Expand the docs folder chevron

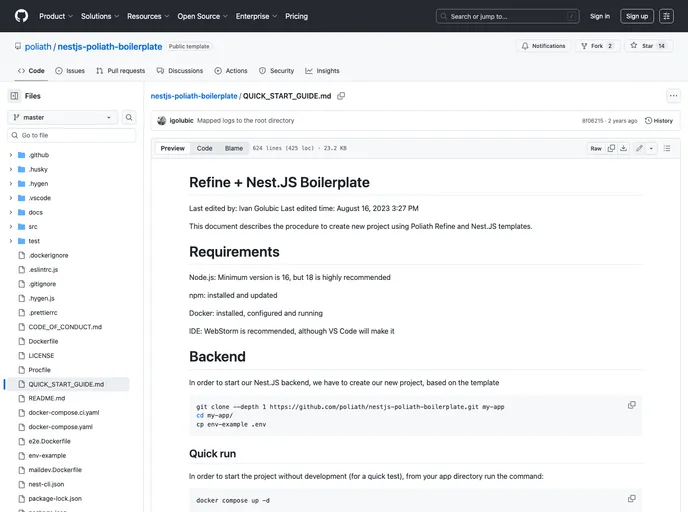click(x=11, y=212)
